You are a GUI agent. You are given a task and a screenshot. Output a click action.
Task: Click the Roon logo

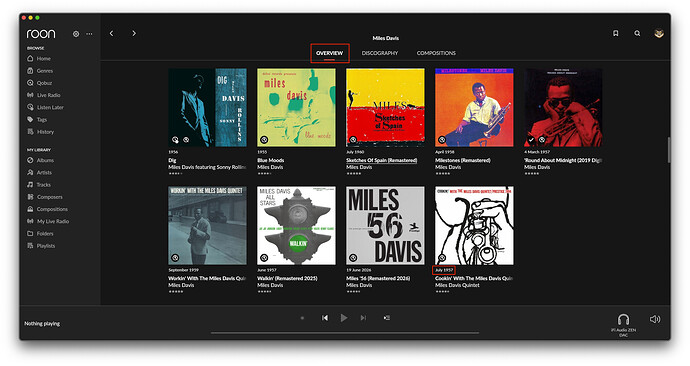tap(41, 34)
